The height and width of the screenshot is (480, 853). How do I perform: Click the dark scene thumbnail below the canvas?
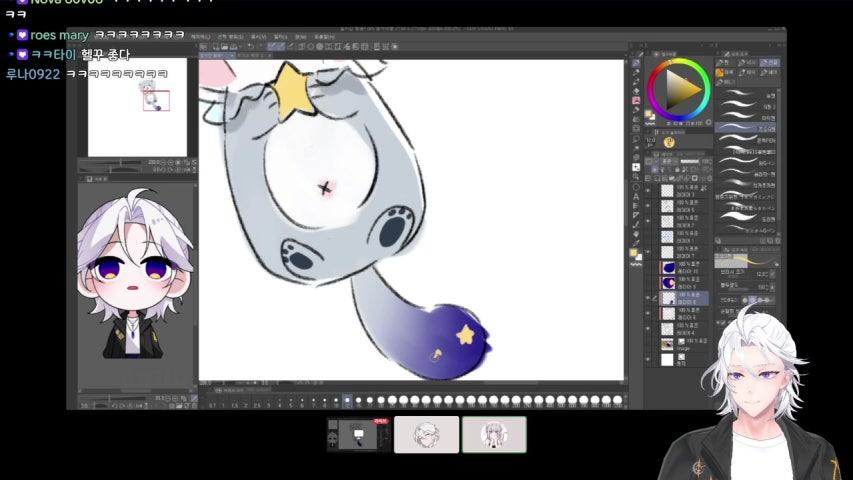[x=359, y=434]
